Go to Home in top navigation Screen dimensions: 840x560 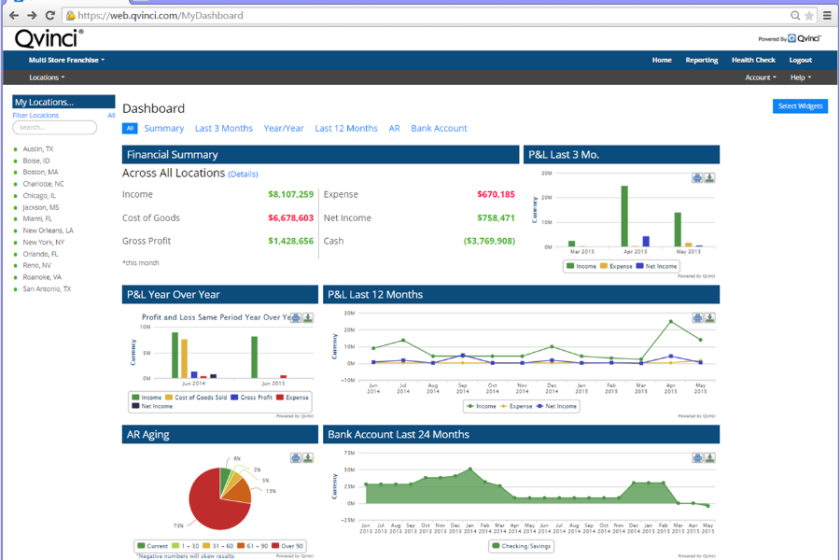pyautogui.click(x=662, y=60)
